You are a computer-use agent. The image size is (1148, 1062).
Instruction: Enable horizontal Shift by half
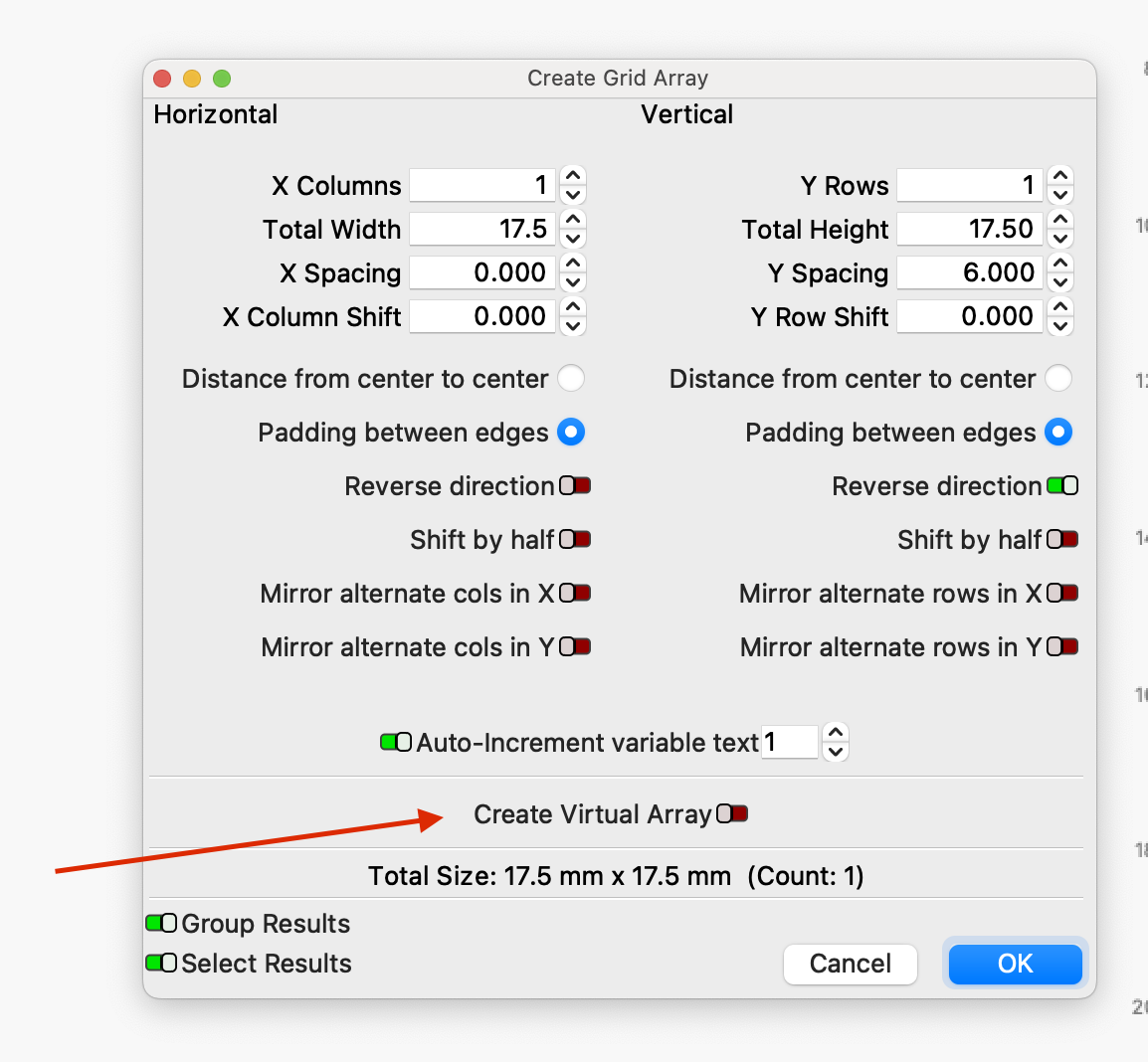click(x=575, y=539)
